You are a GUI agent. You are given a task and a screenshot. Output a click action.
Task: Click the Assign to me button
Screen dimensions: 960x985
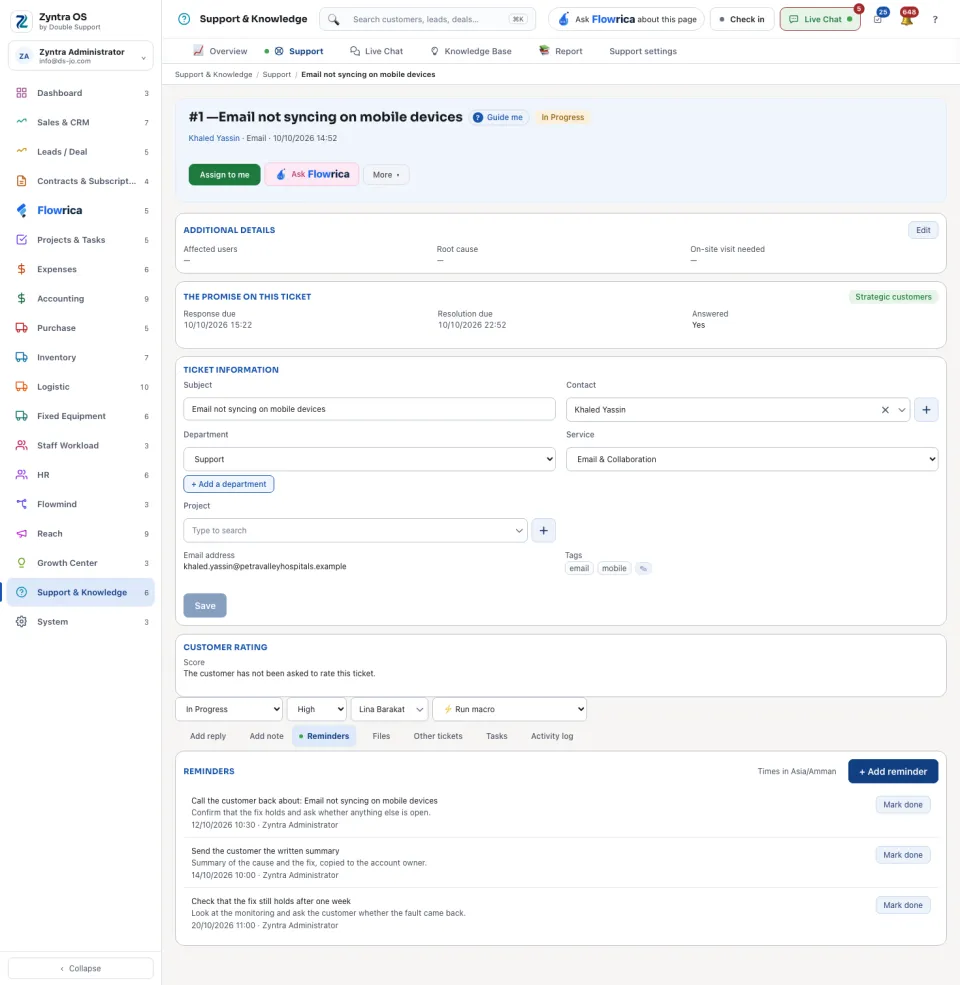click(x=224, y=175)
